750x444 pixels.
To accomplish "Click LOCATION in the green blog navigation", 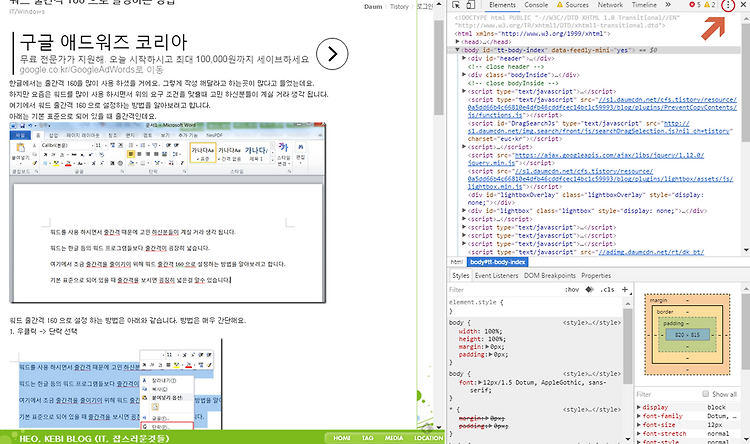I will pyautogui.click(x=428, y=438).
